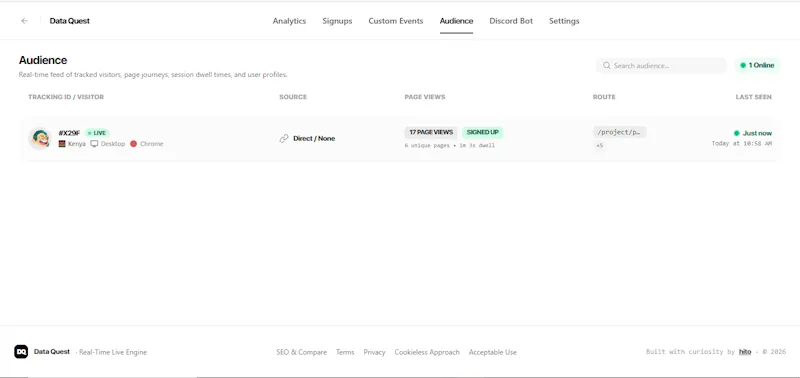Click the hito author link in footer
The height and width of the screenshot is (378, 800).
click(x=745, y=352)
